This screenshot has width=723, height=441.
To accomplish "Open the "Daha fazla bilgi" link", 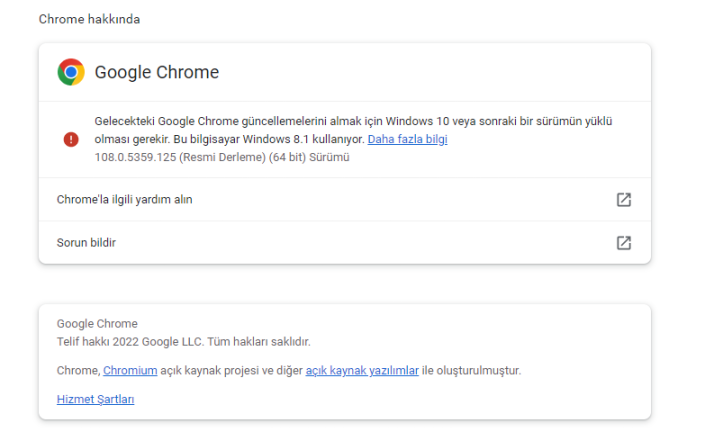I will [407, 139].
